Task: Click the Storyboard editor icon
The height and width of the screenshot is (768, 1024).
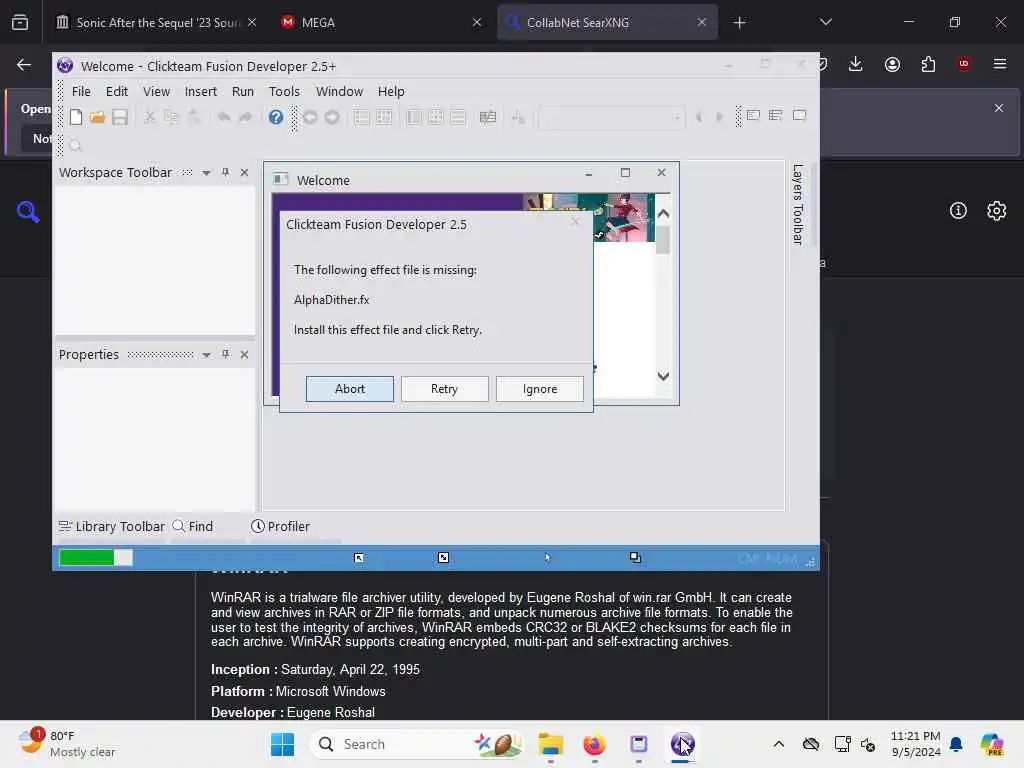Action: pos(362,117)
